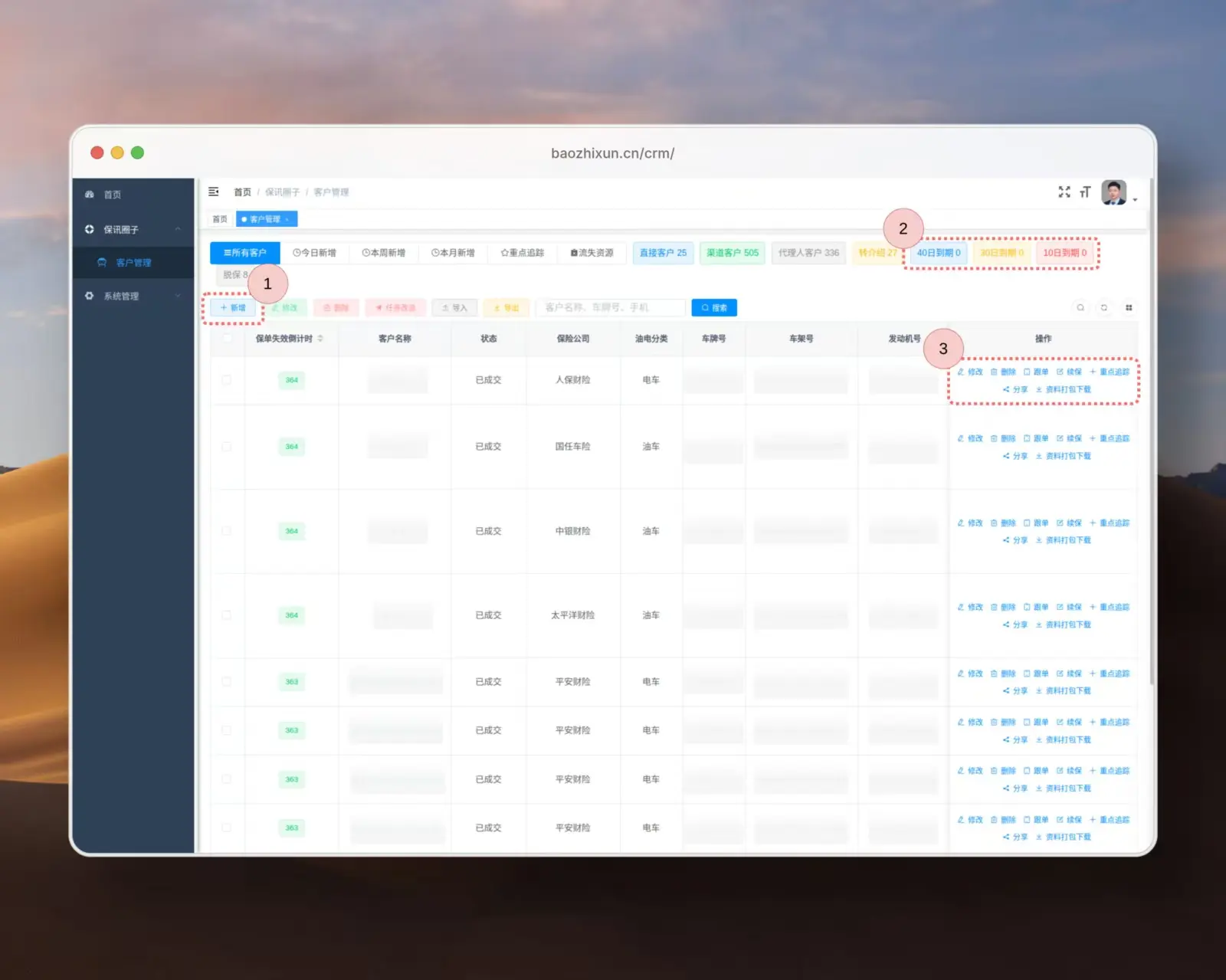Click the column settings grid icon

[x=1129, y=308]
